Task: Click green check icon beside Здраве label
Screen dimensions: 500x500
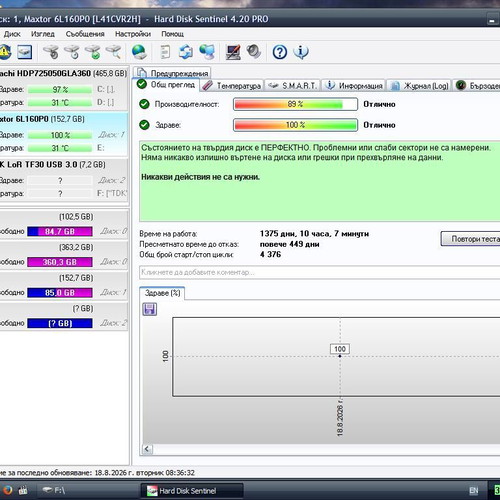Action: click(144, 125)
